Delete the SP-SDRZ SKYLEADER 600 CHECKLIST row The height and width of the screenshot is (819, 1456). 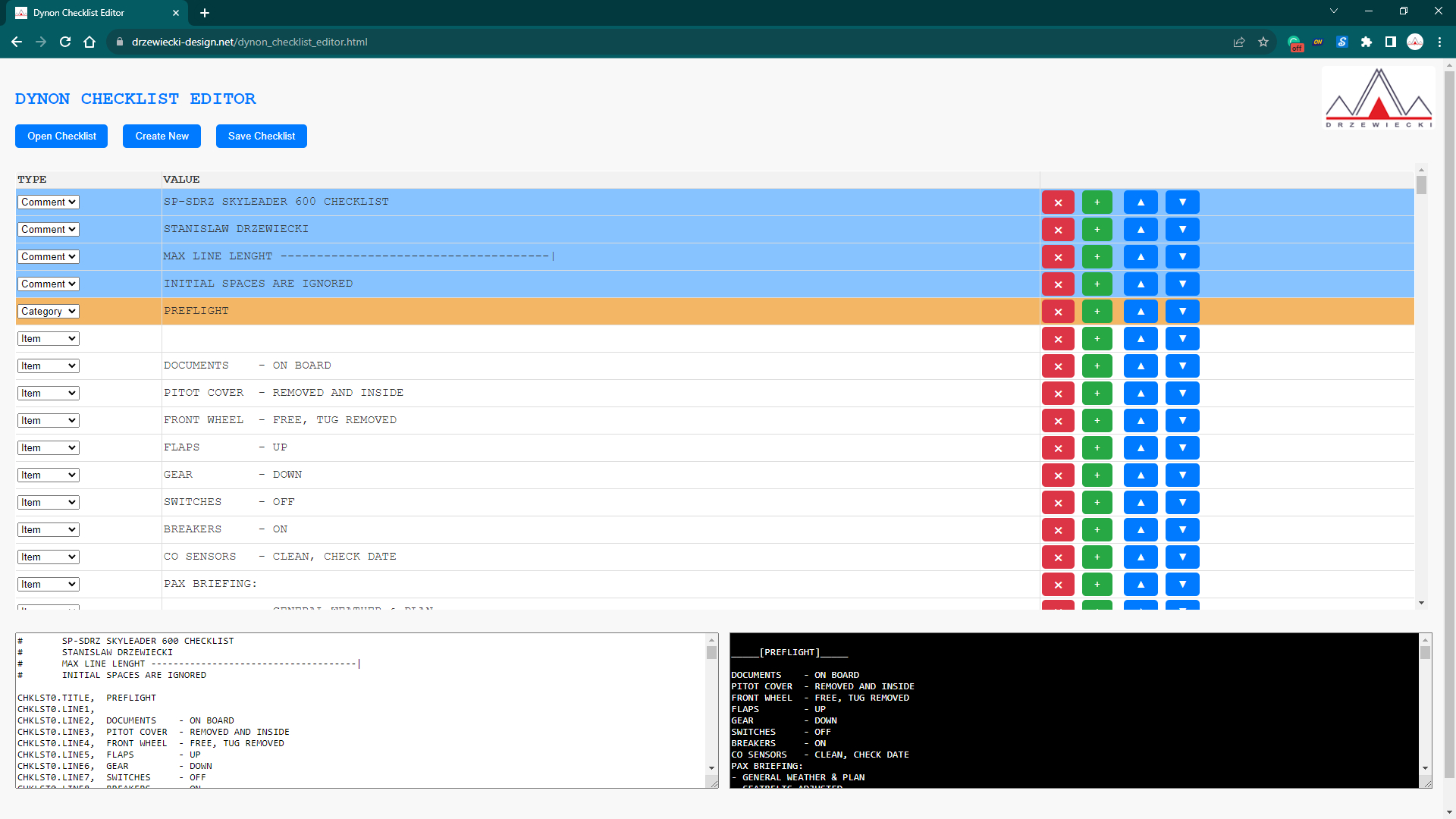1058,202
